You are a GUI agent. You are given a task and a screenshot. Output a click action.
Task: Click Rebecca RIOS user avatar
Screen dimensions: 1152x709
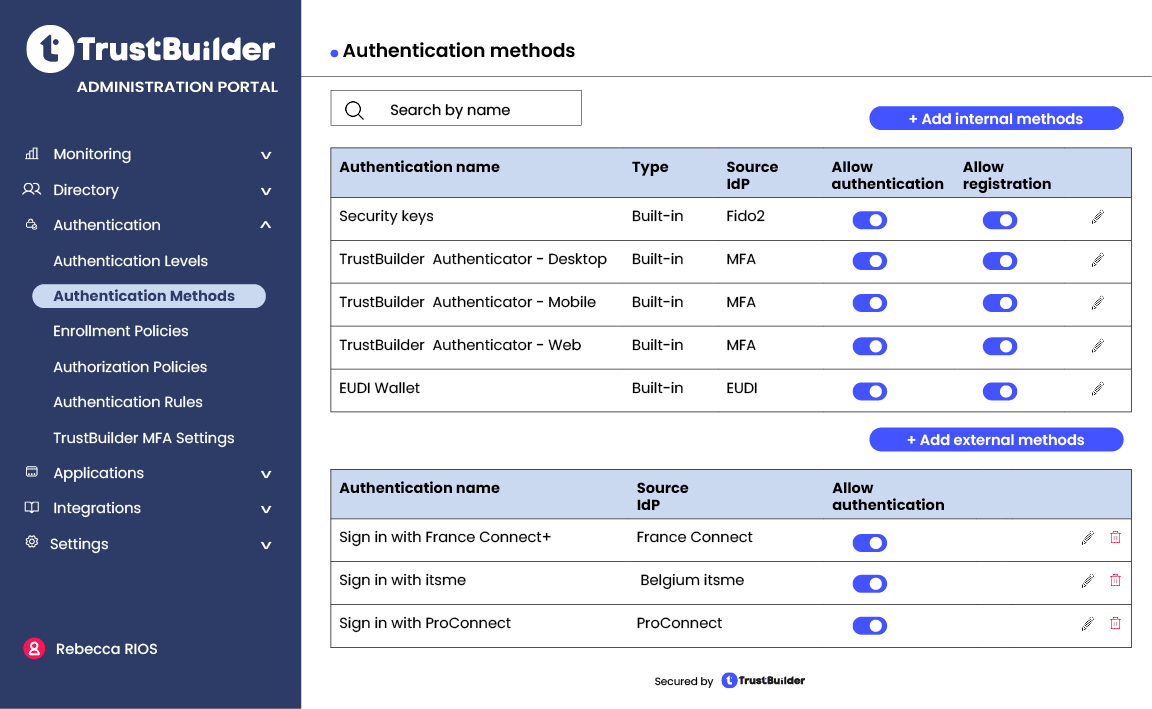[x=34, y=648]
